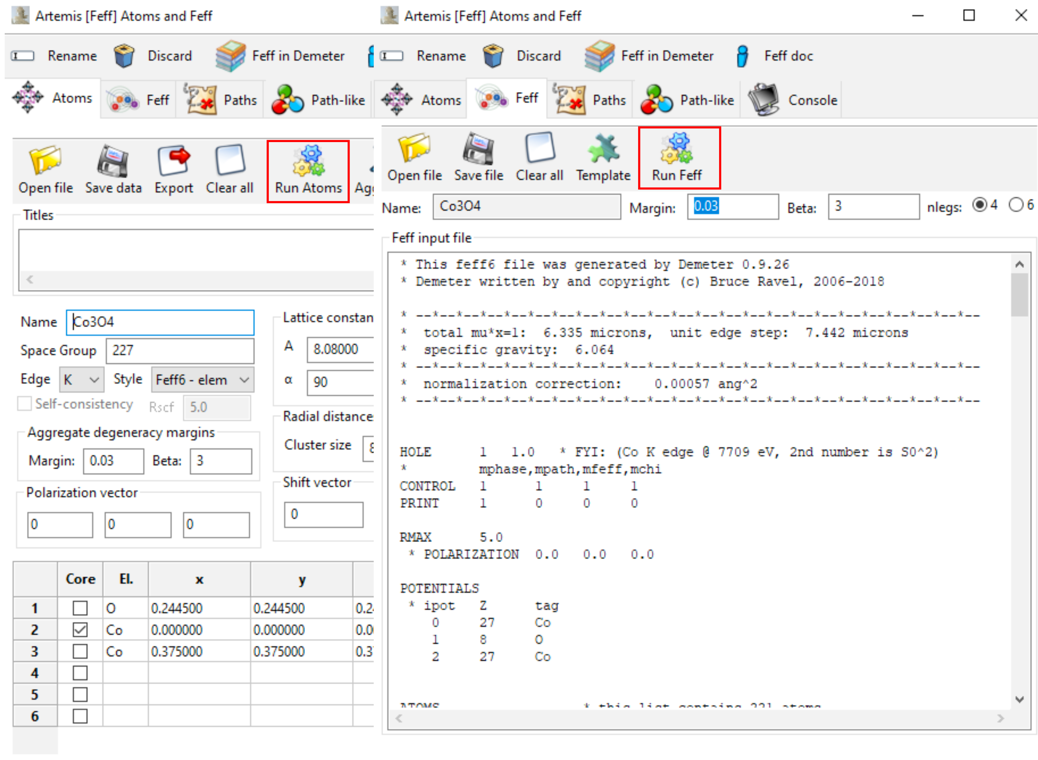
Task: Tick Core checkbox in empty row 4
Action: [x=80, y=673]
